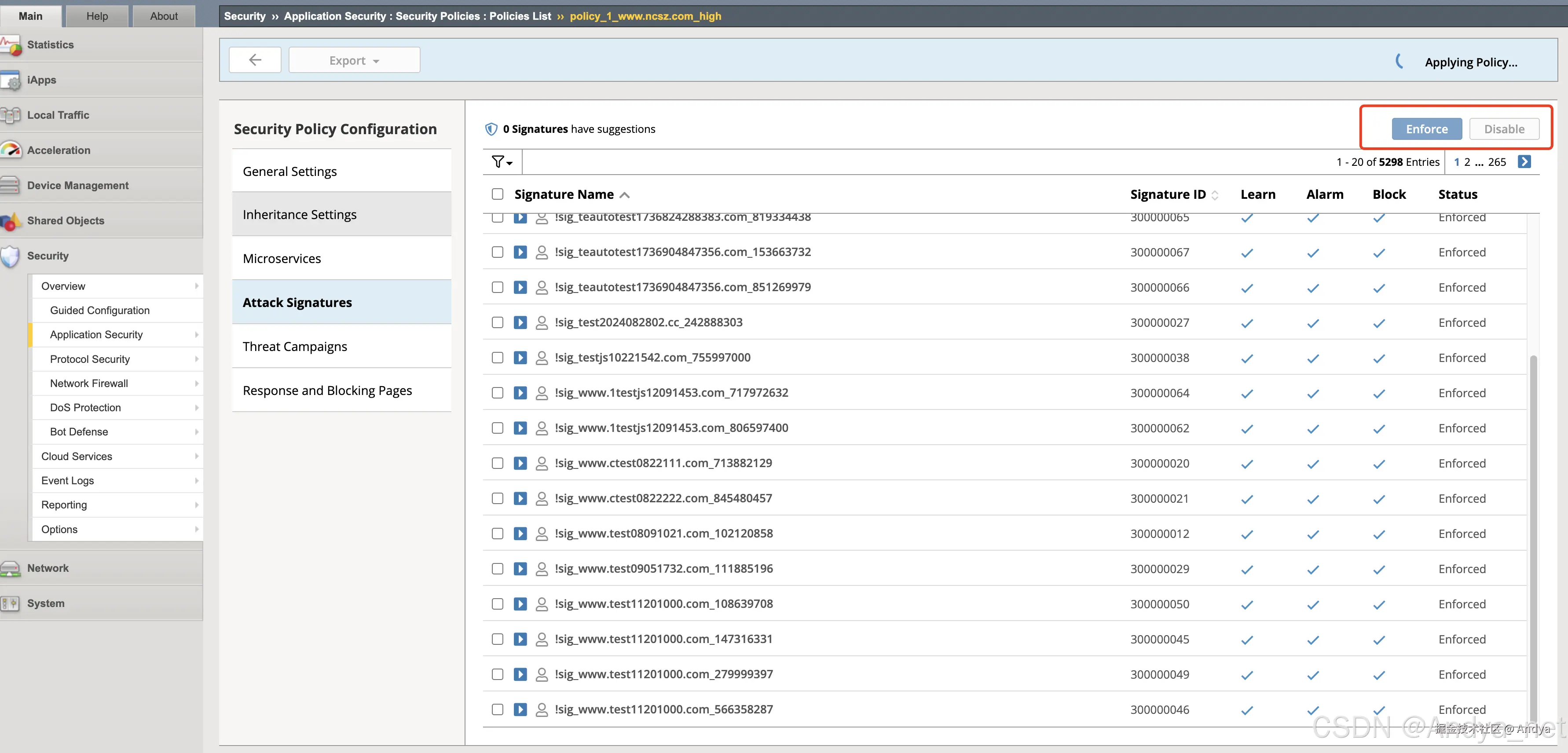The height and width of the screenshot is (753, 1568).
Task: Click the signature list vertical scrollbar
Action: [1533, 536]
